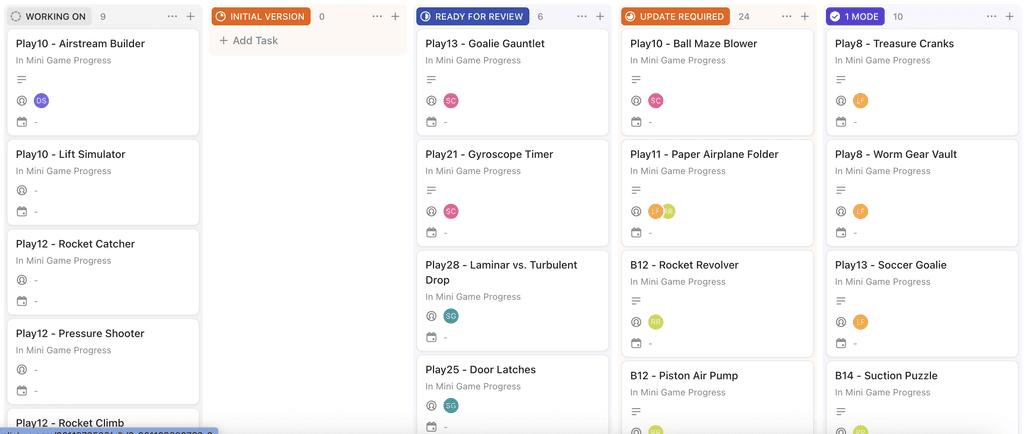Open the READY FOR REVIEW column options menu

[583, 16]
